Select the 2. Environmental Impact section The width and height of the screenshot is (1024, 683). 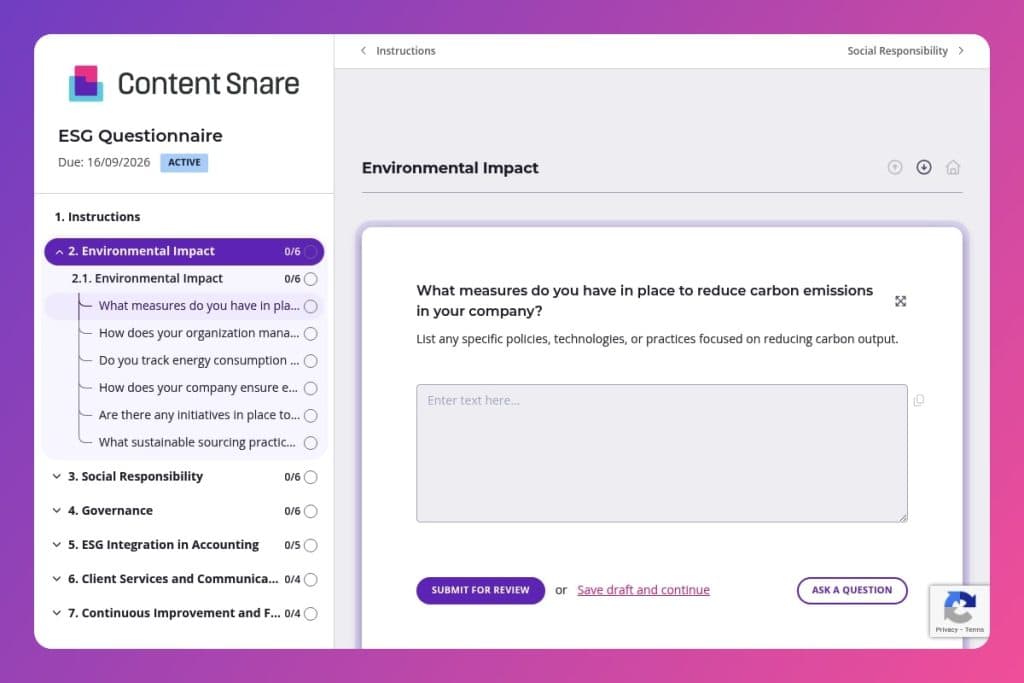coord(184,251)
